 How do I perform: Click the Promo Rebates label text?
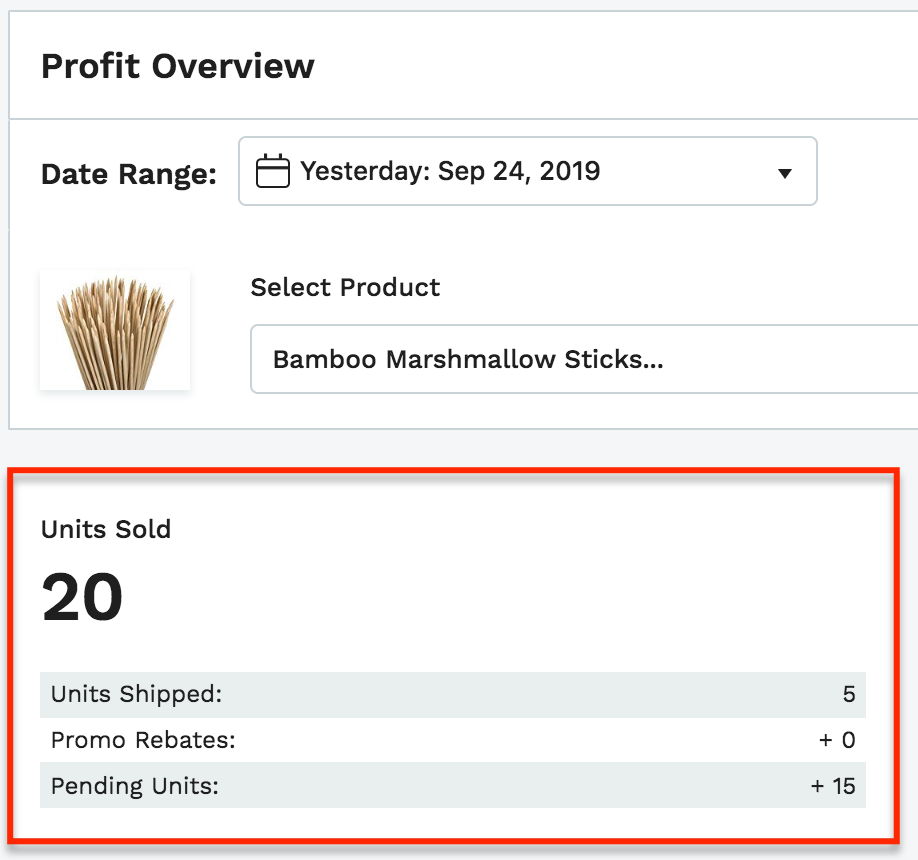143,740
